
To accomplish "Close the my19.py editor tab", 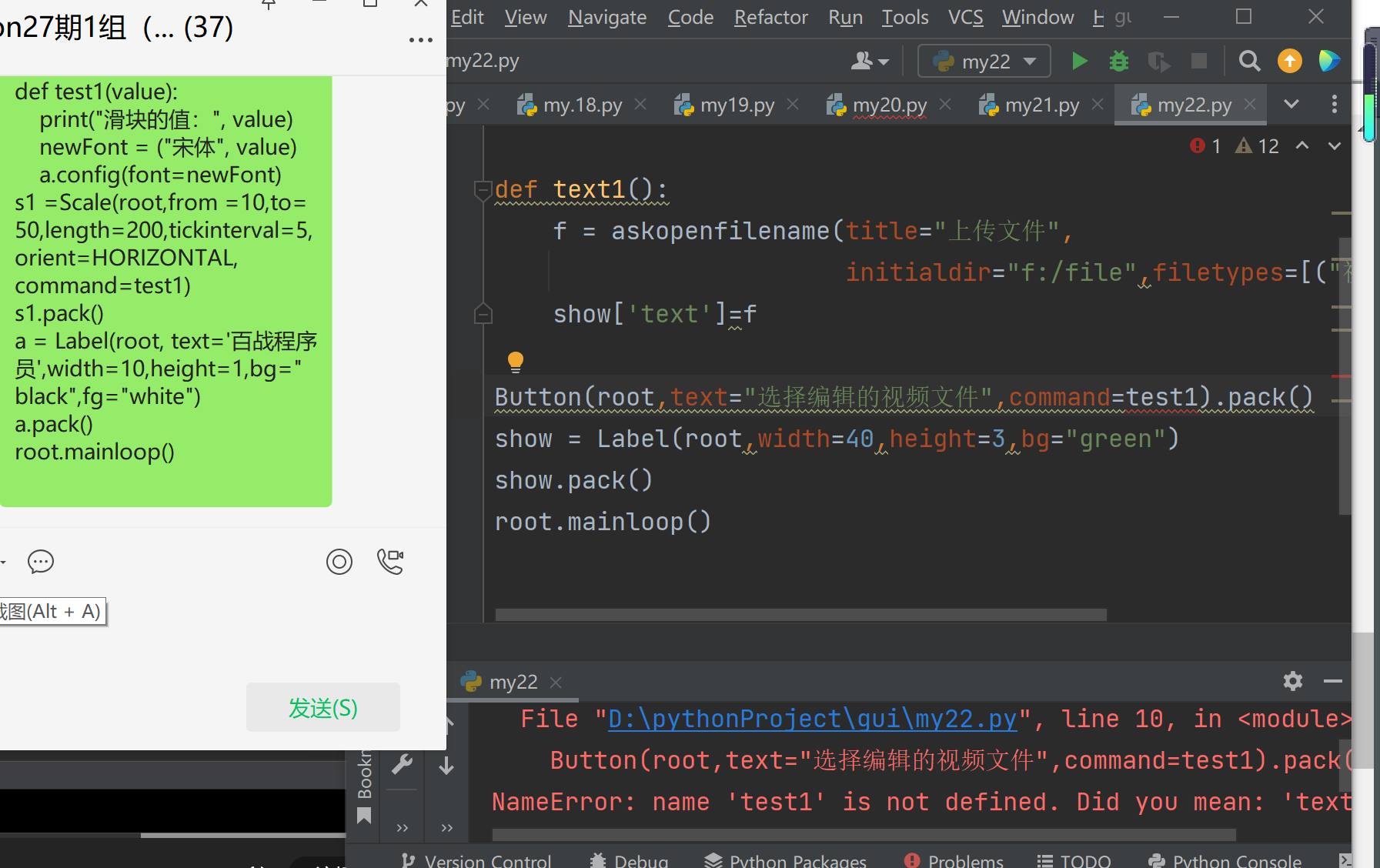I will pyautogui.click(x=793, y=104).
